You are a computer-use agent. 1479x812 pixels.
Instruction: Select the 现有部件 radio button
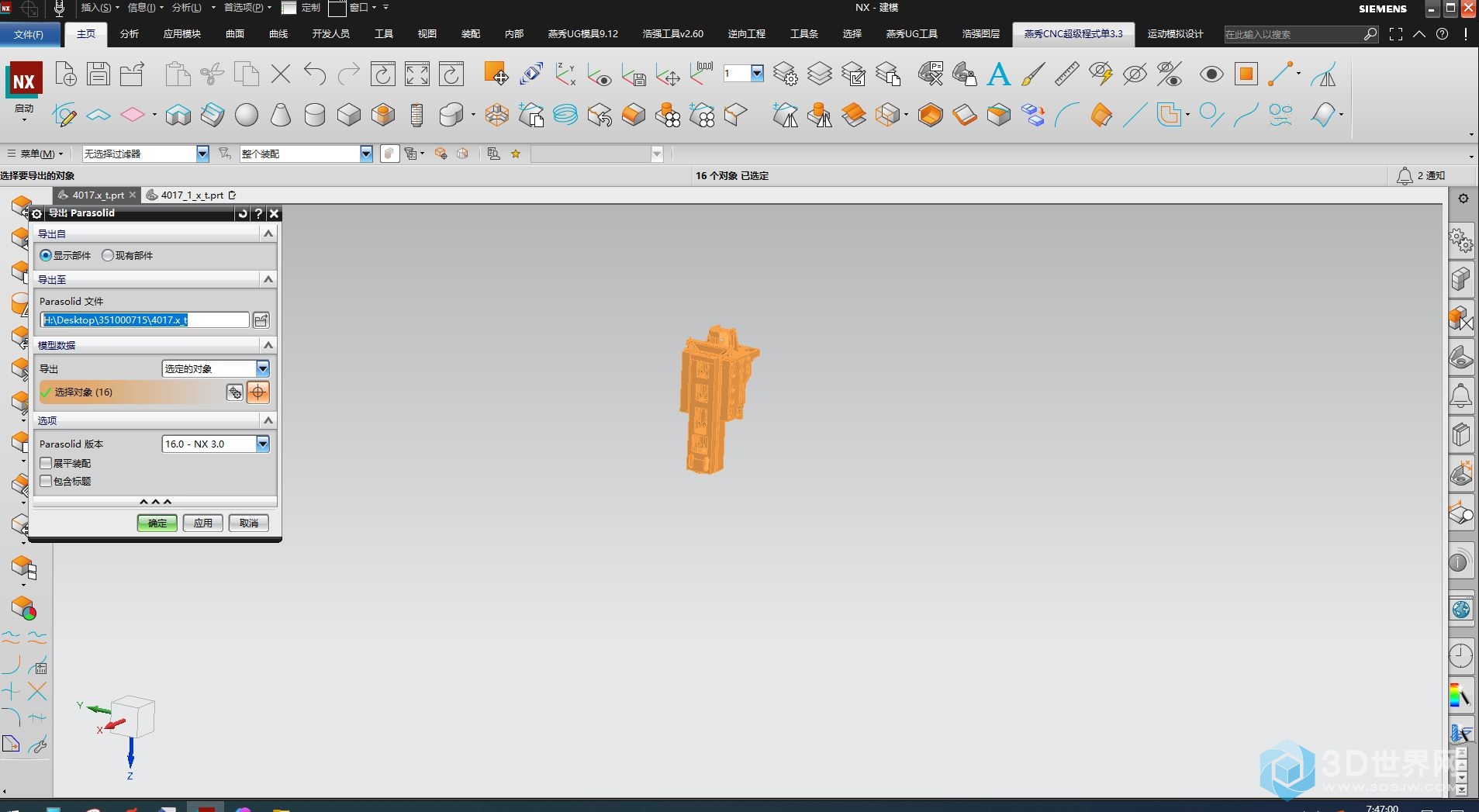click(108, 255)
